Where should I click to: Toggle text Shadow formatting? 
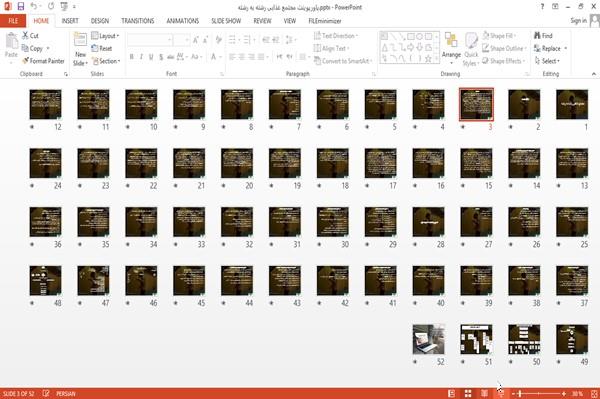pyautogui.click(x=161, y=57)
